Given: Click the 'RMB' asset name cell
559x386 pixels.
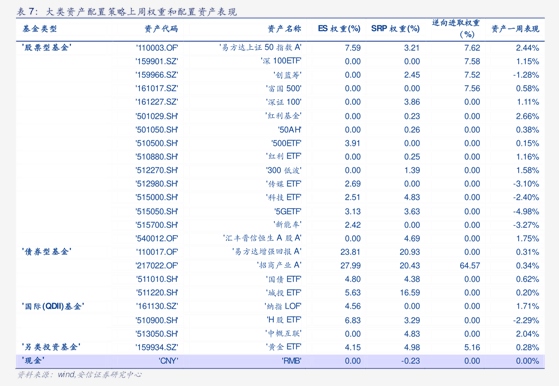Looking at the screenshot, I should [x=291, y=361].
